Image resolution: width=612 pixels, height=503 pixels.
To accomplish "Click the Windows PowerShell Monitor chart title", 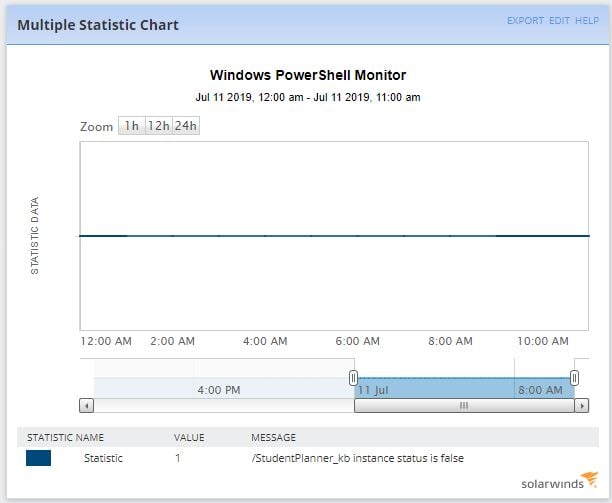I will (308, 75).
